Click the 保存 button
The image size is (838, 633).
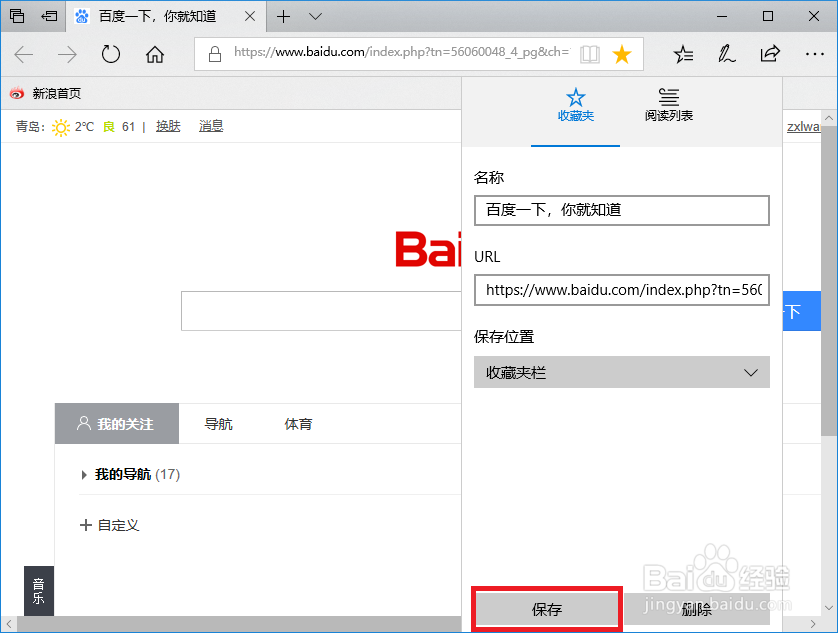tap(547, 609)
